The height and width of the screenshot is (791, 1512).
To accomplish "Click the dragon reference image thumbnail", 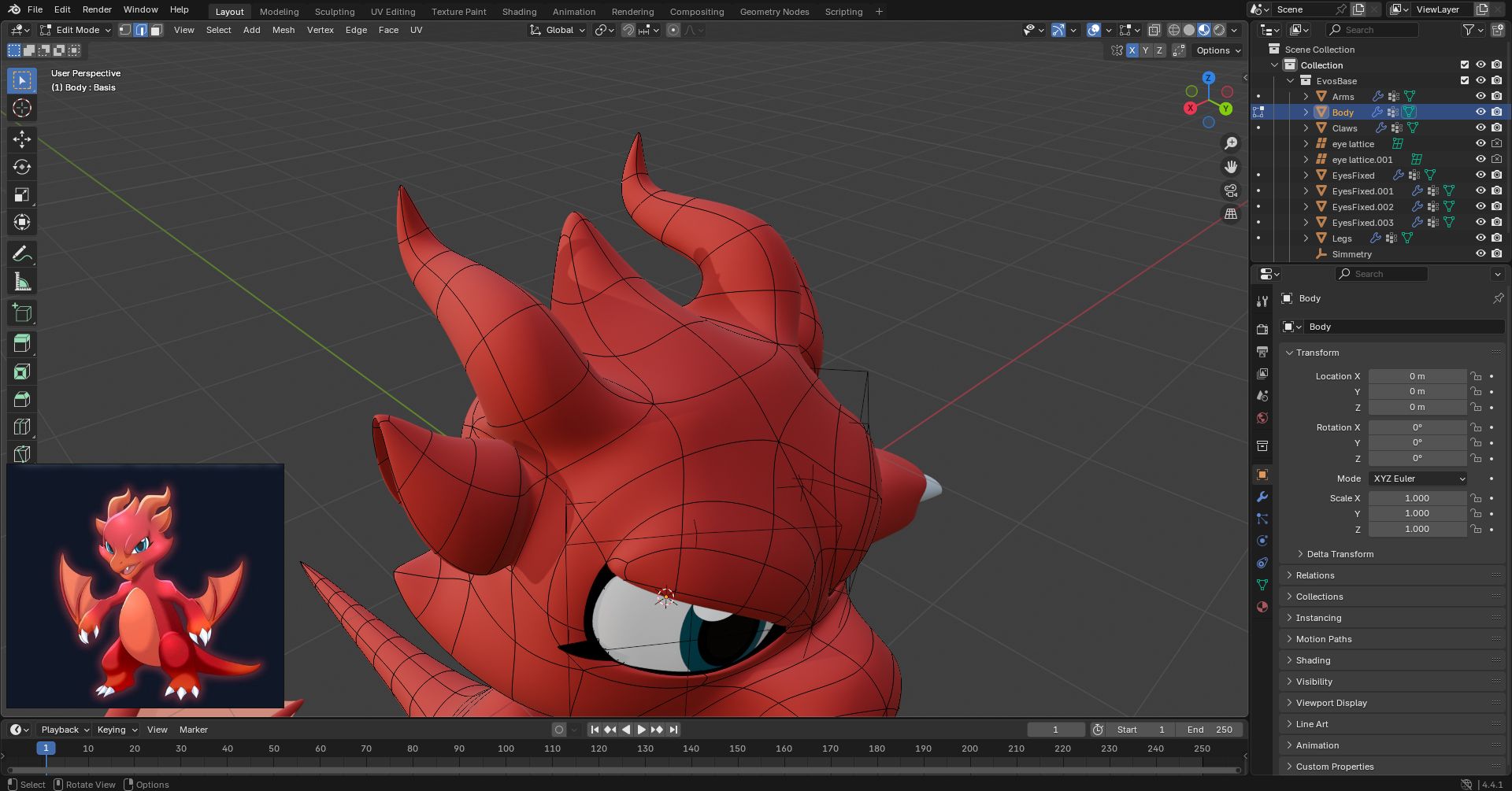I will (145, 586).
